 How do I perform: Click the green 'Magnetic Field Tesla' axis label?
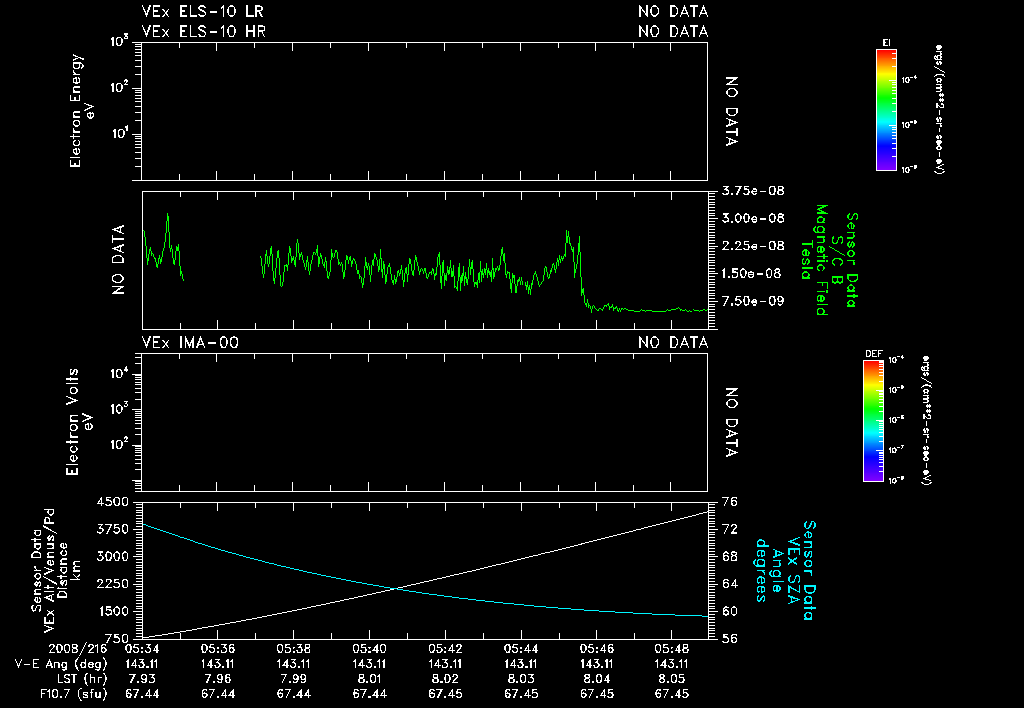[x=814, y=260]
